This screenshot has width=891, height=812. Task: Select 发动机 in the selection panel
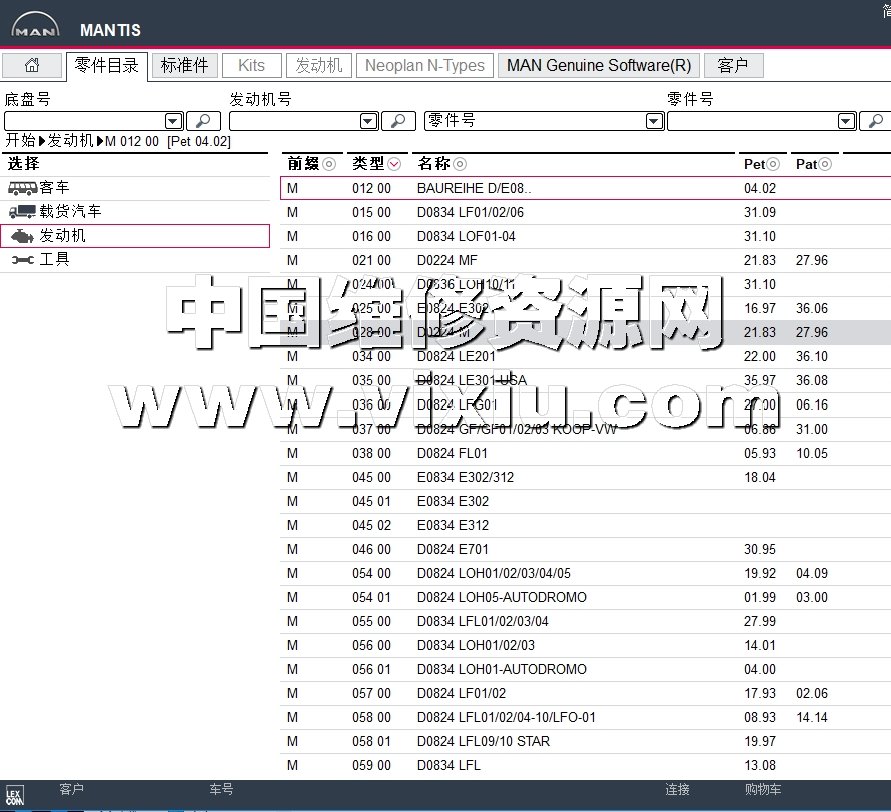(62, 236)
